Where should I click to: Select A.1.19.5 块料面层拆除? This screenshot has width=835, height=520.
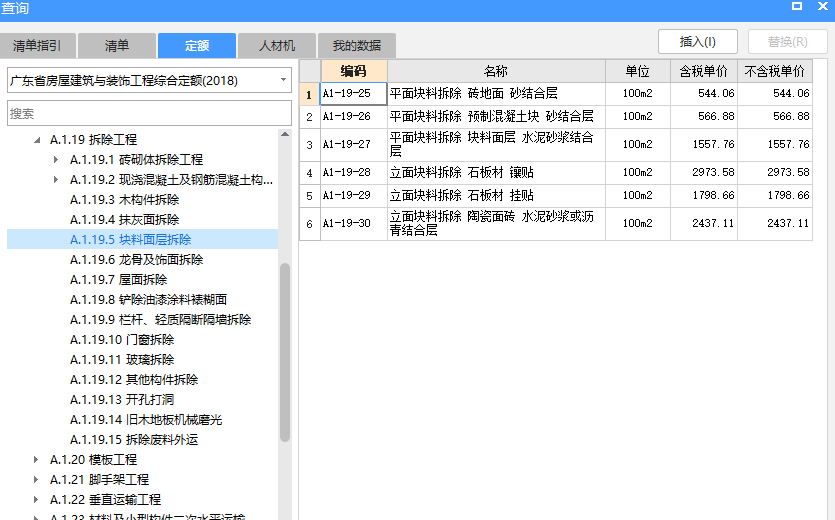coord(130,240)
